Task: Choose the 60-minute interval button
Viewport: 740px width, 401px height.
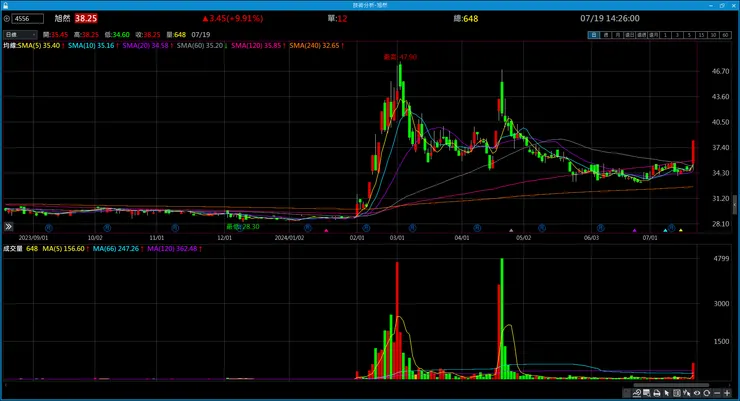Action: [725, 35]
